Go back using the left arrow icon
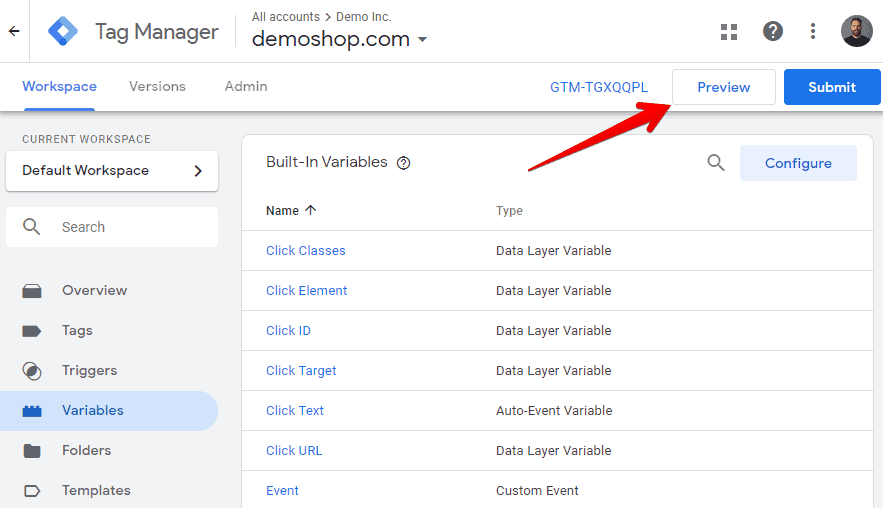Viewport: 883px width, 508px height. 14,31
